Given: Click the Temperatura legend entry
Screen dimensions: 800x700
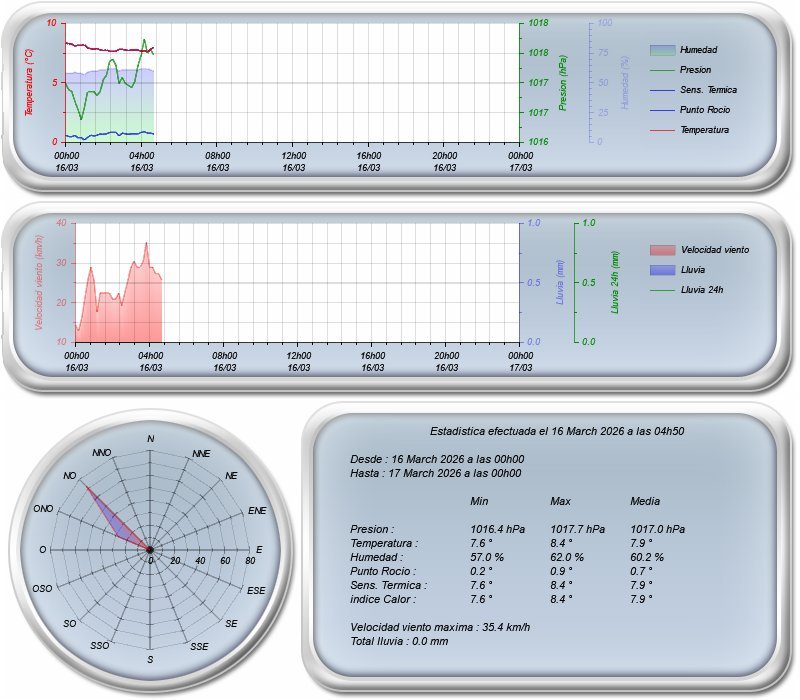Looking at the screenshot, I should 704,130.
